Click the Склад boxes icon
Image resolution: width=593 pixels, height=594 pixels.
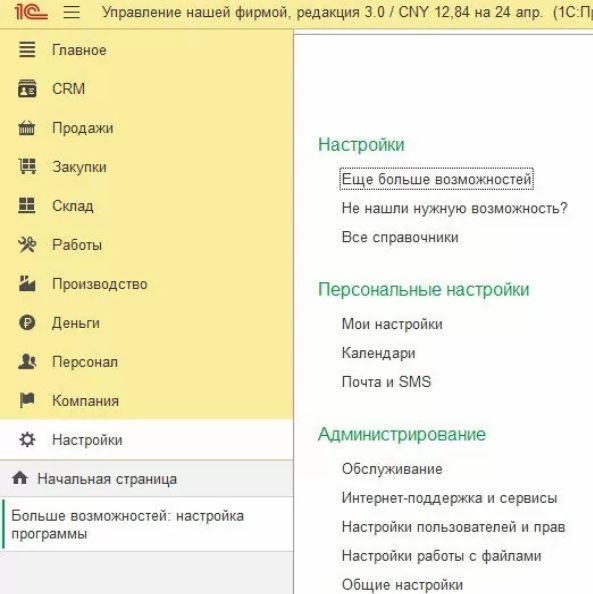click(27, 206)
